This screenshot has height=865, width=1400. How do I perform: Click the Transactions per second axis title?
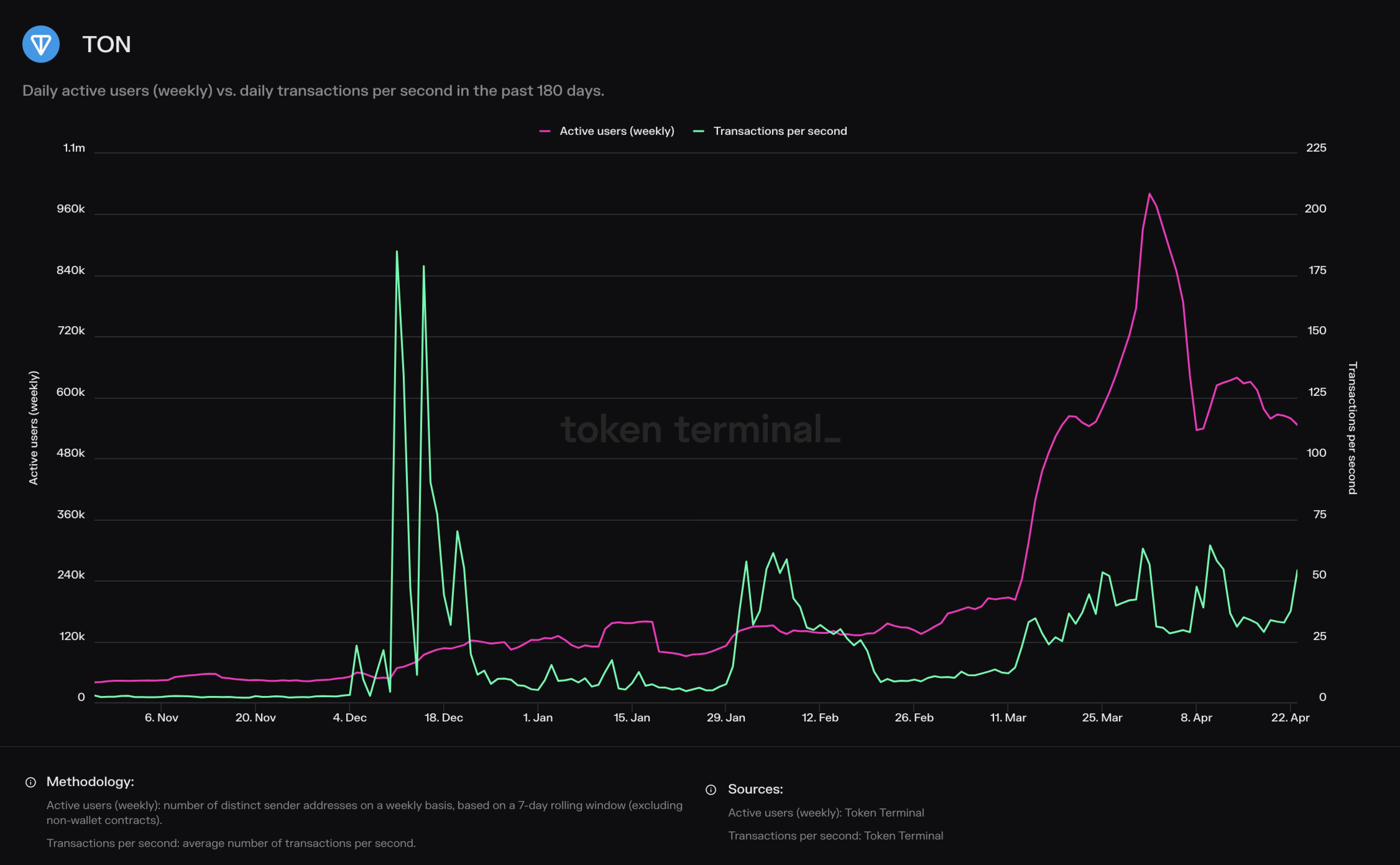point(1352,428)
